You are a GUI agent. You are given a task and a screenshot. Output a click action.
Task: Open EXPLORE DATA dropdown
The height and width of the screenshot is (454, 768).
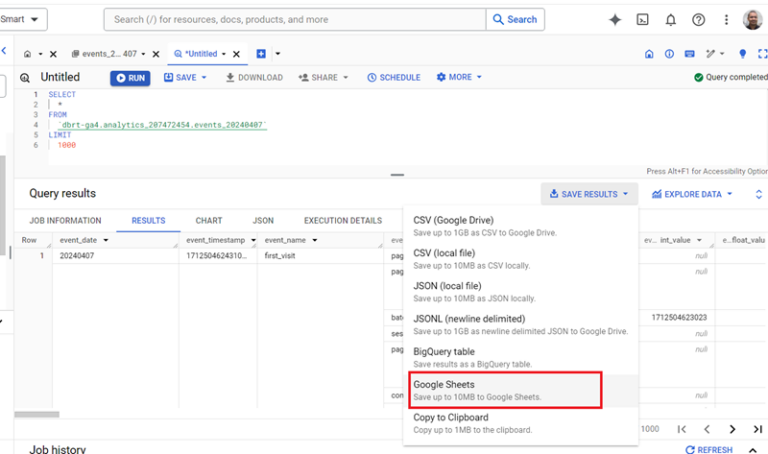692,194
